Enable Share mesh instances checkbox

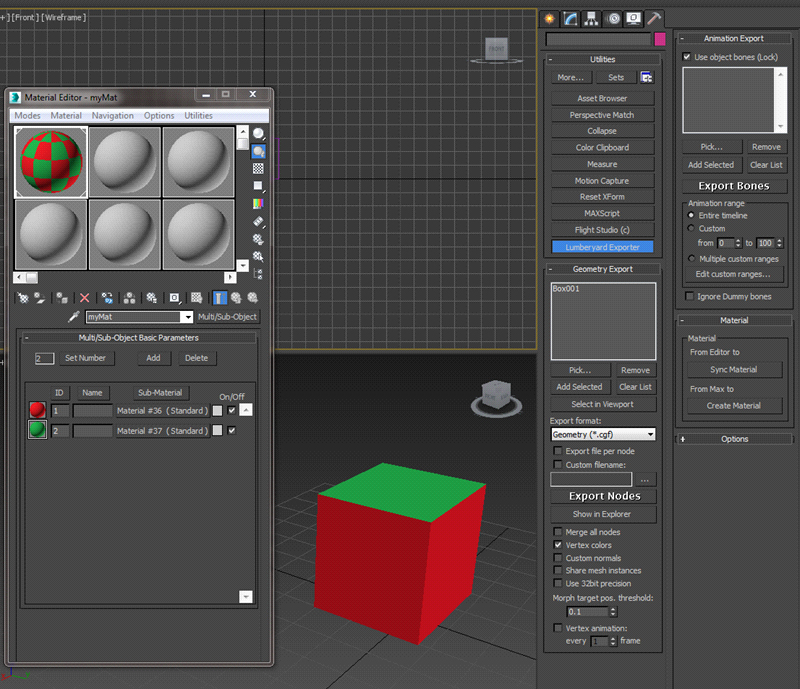(558, 571)
